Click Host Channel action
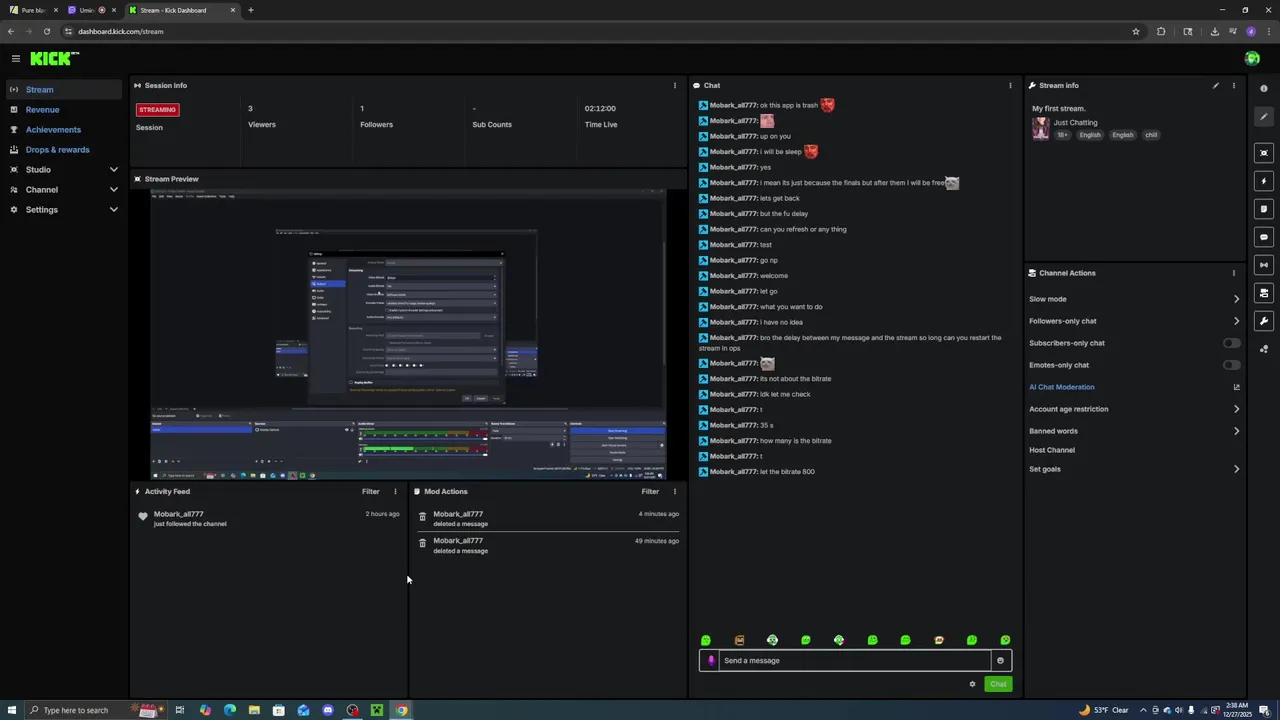The width and height of the screenshot is (1280, 720). [1052, 450]
